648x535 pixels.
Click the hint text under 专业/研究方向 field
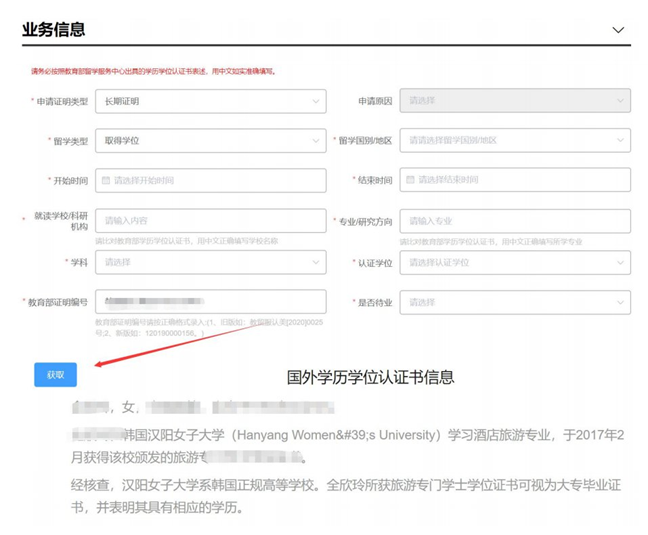[x=491, y=242]
